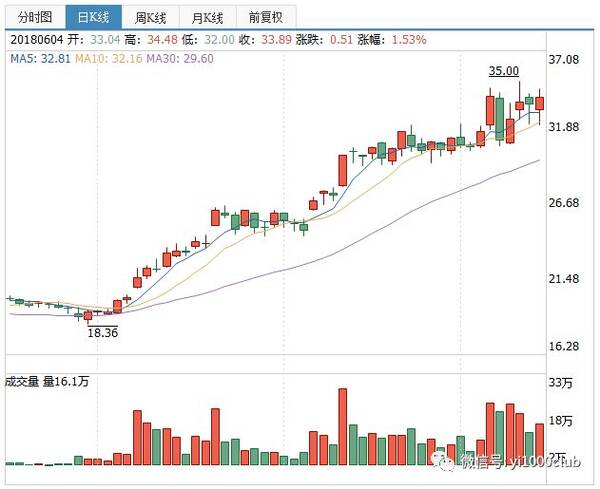Open the 前复权 tab

(x=266, y=17)
